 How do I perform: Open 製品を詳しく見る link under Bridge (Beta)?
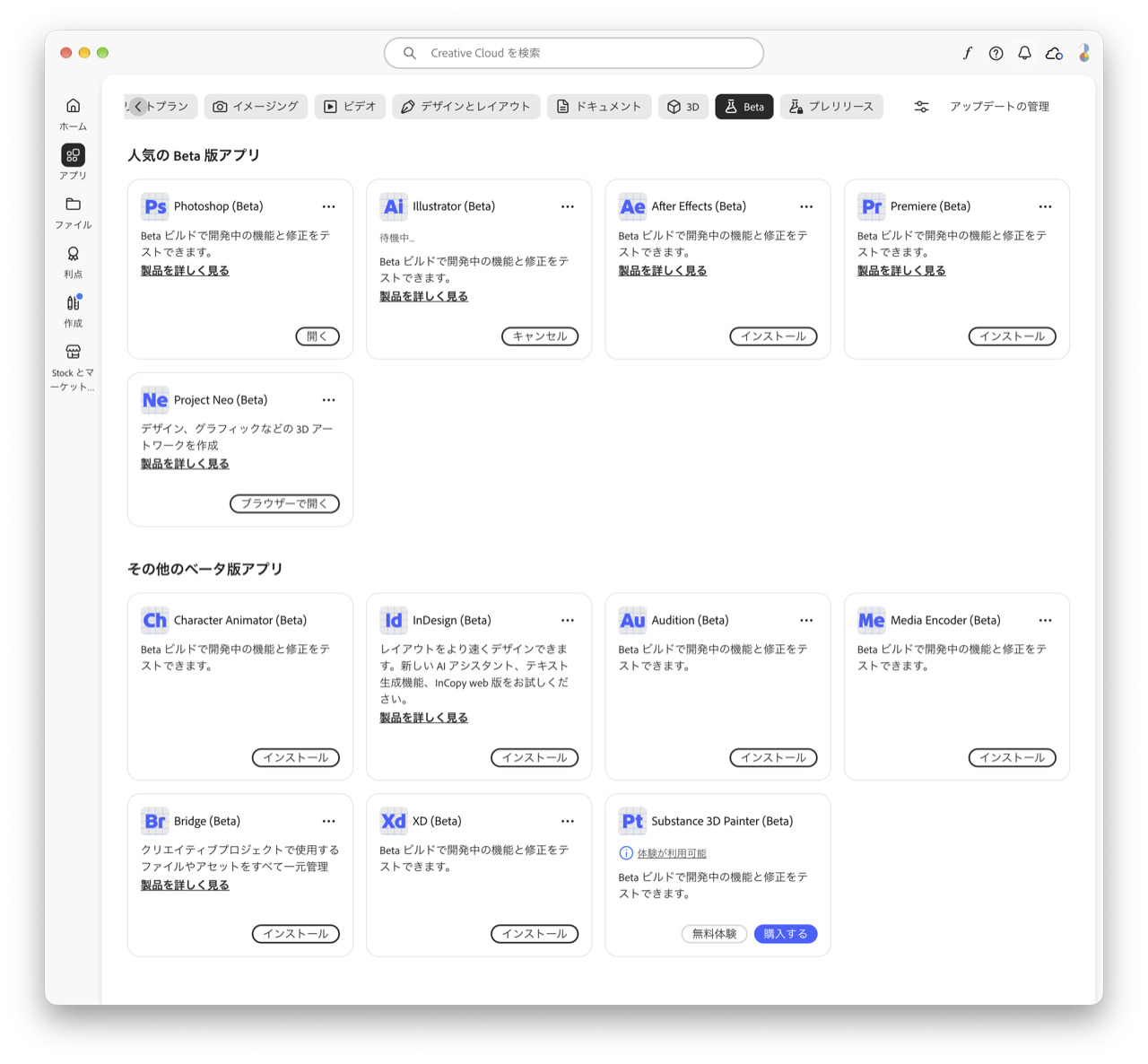pyautogui.click(x=185, y=885)
